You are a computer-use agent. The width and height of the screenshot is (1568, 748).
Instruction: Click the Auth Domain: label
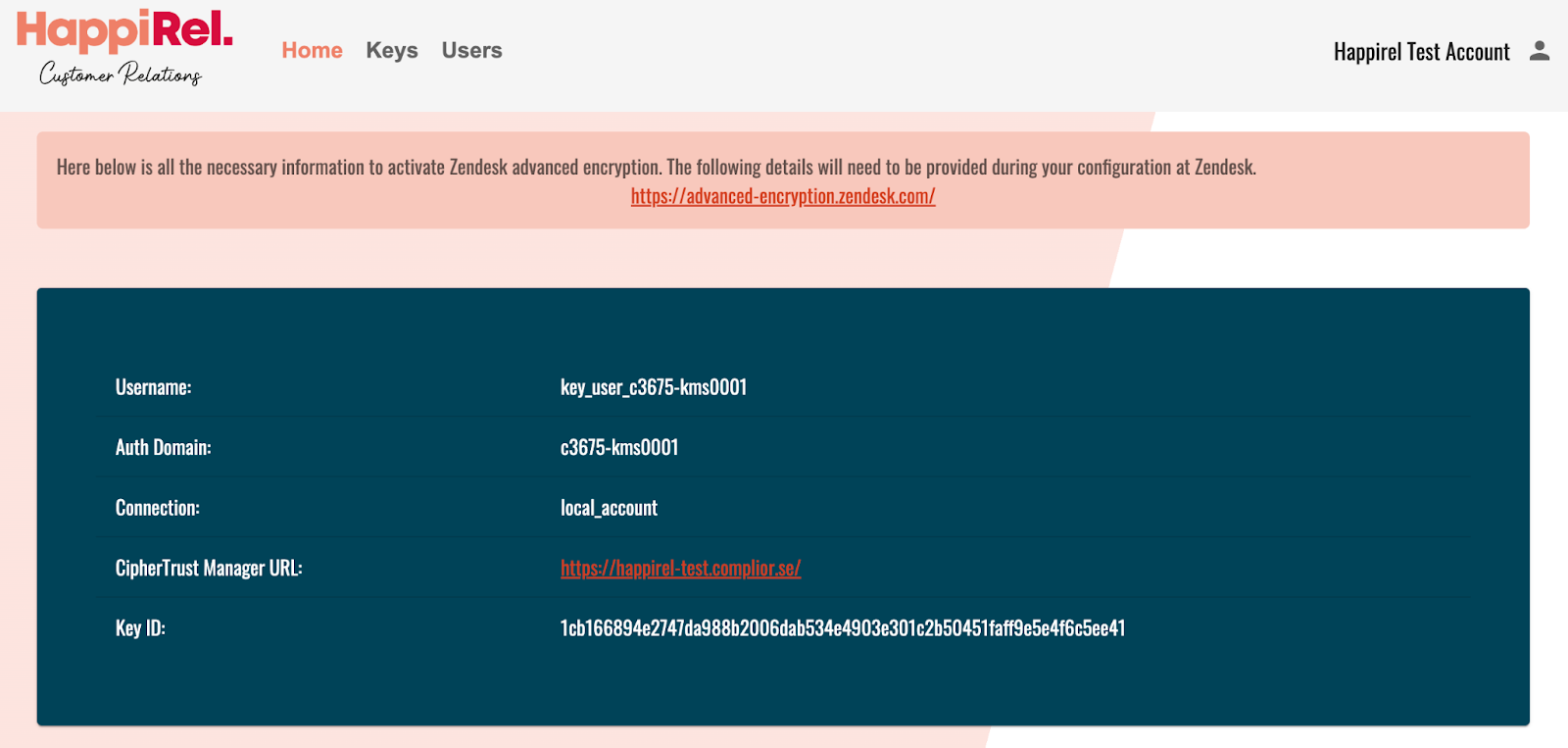point(163,447)
